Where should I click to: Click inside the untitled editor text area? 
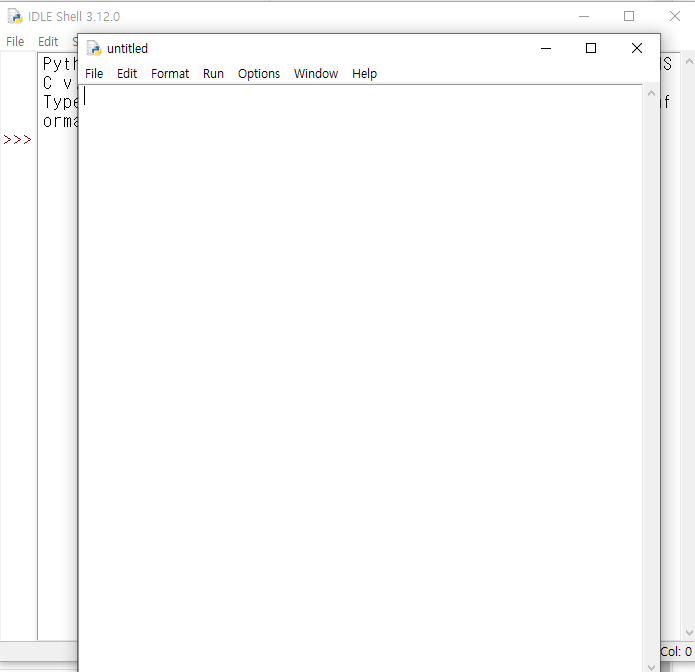(x=361, y=379)
